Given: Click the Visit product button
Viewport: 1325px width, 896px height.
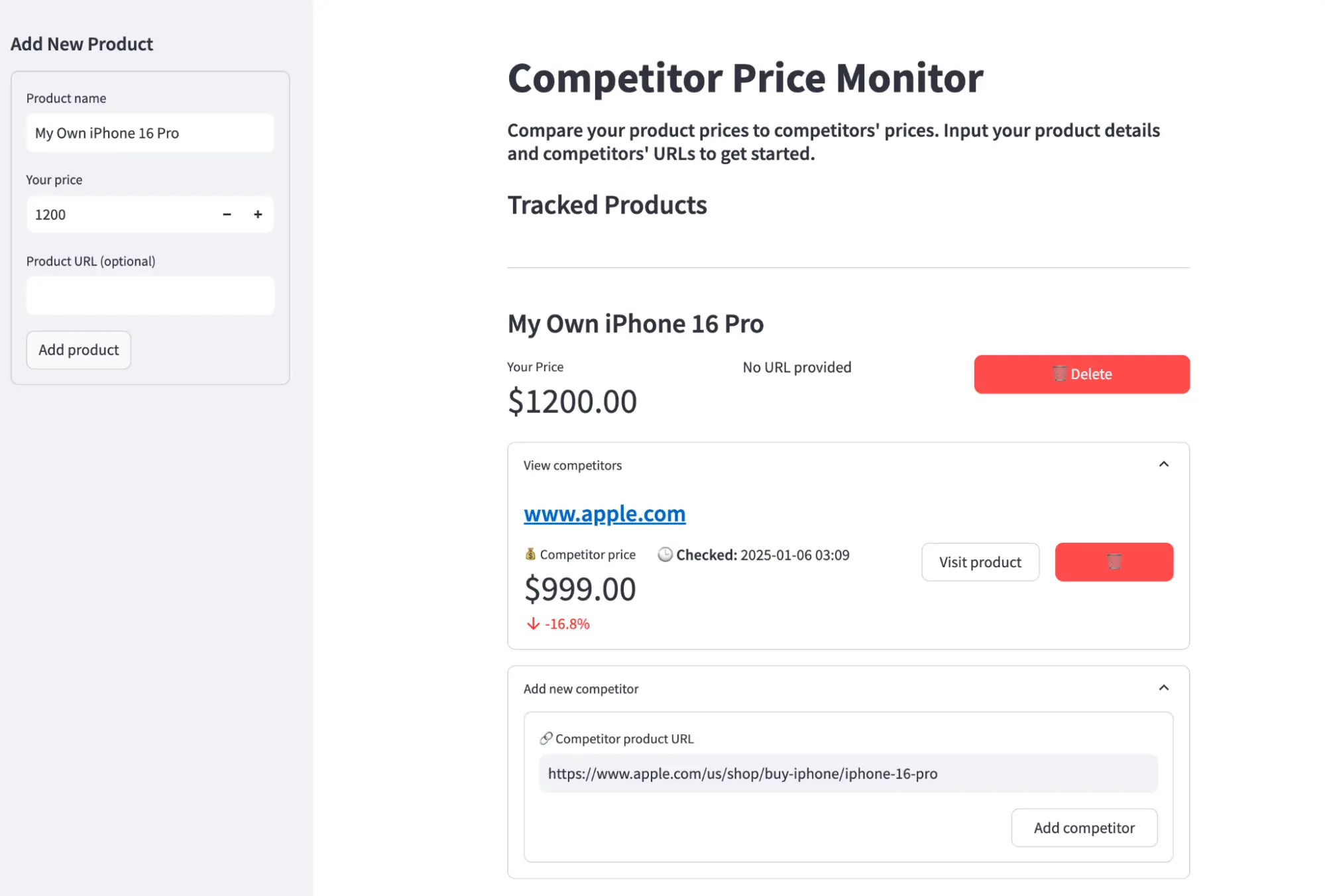Looking at the screenshot, I should click(x=980, y=561).
